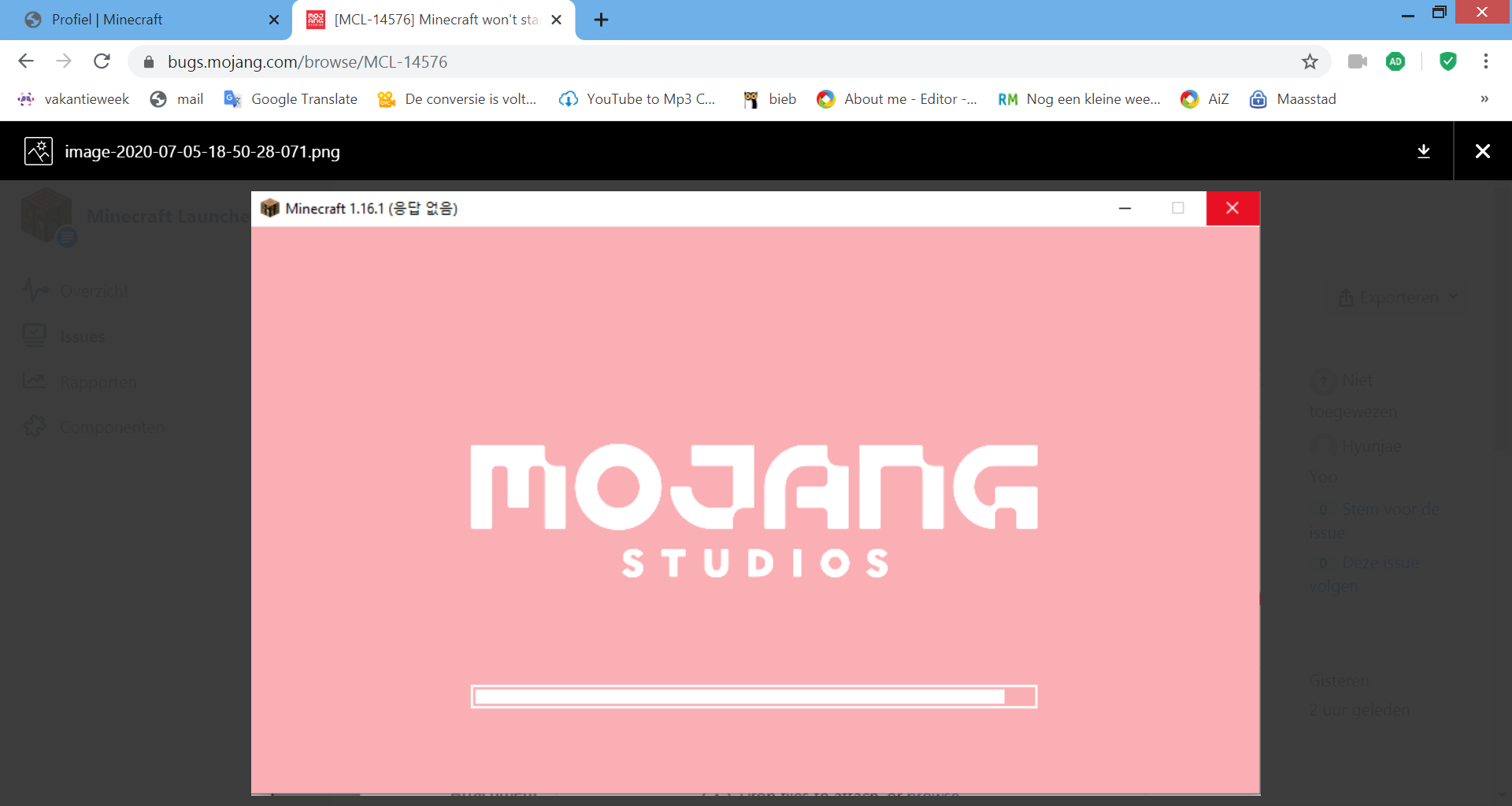Bookmark this page with the star icon

point(1310,61)
